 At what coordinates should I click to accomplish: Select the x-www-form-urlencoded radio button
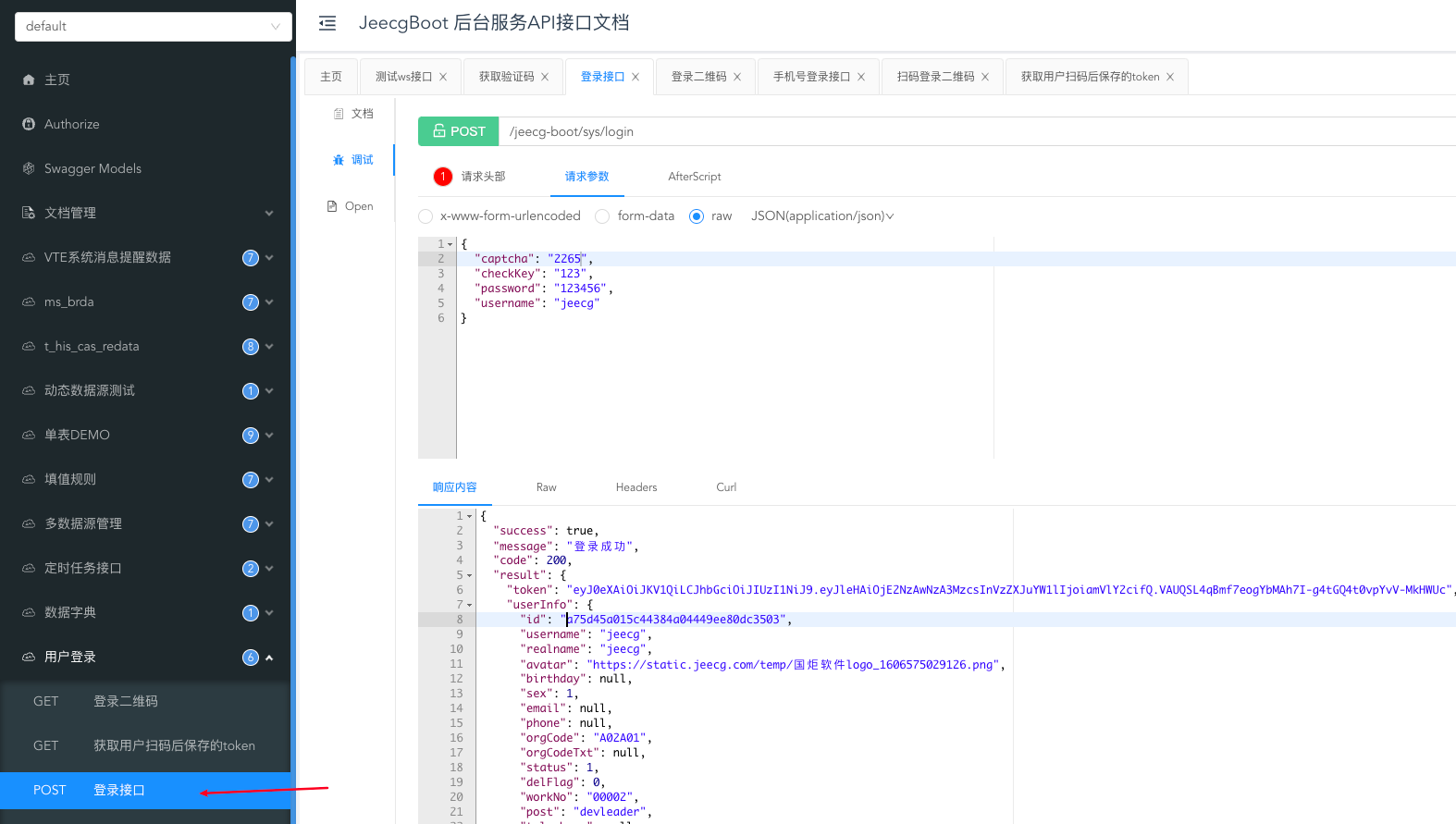426,216
